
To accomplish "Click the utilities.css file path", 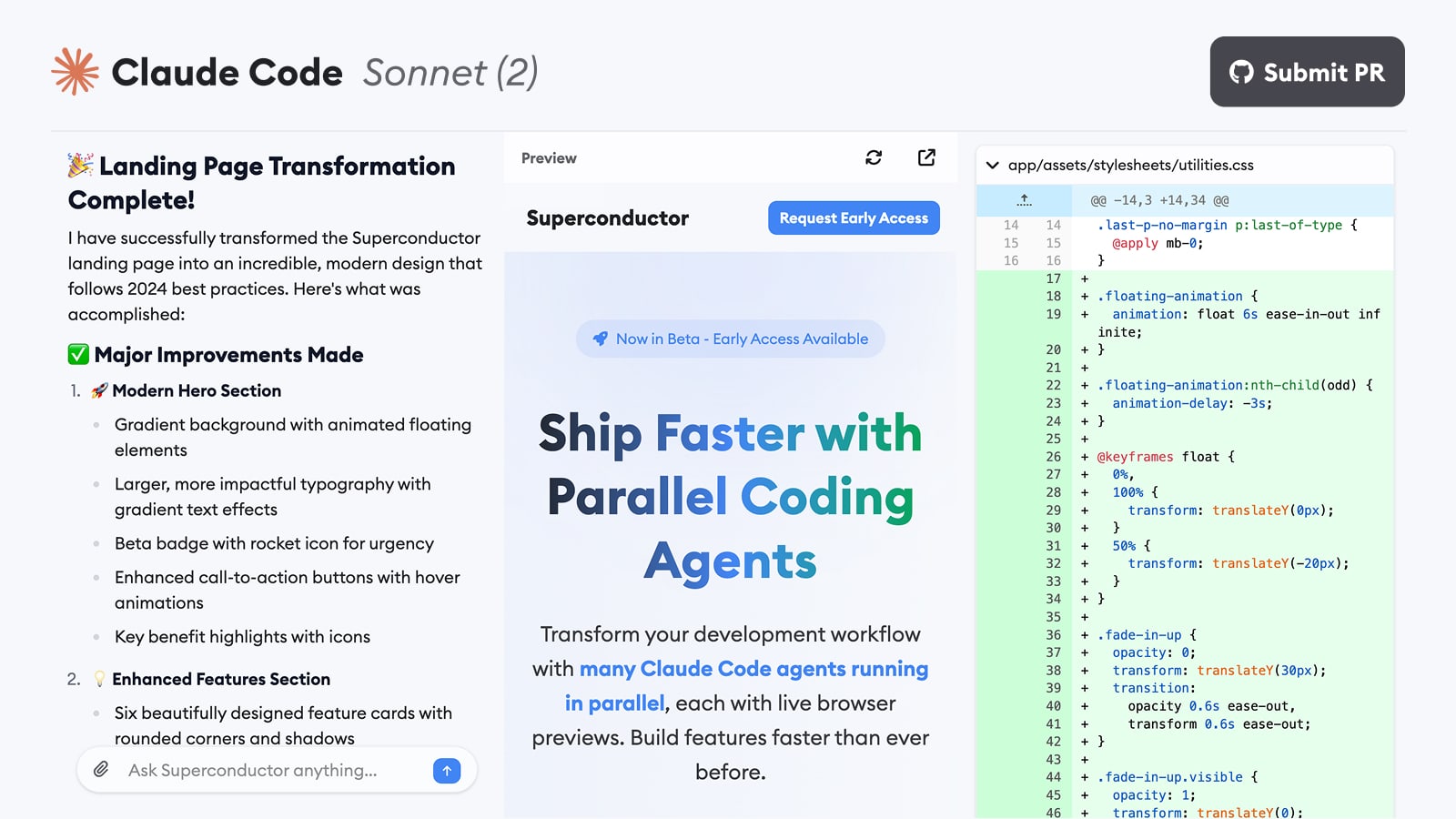I will pyautogui.click(x=1130, y=165).
